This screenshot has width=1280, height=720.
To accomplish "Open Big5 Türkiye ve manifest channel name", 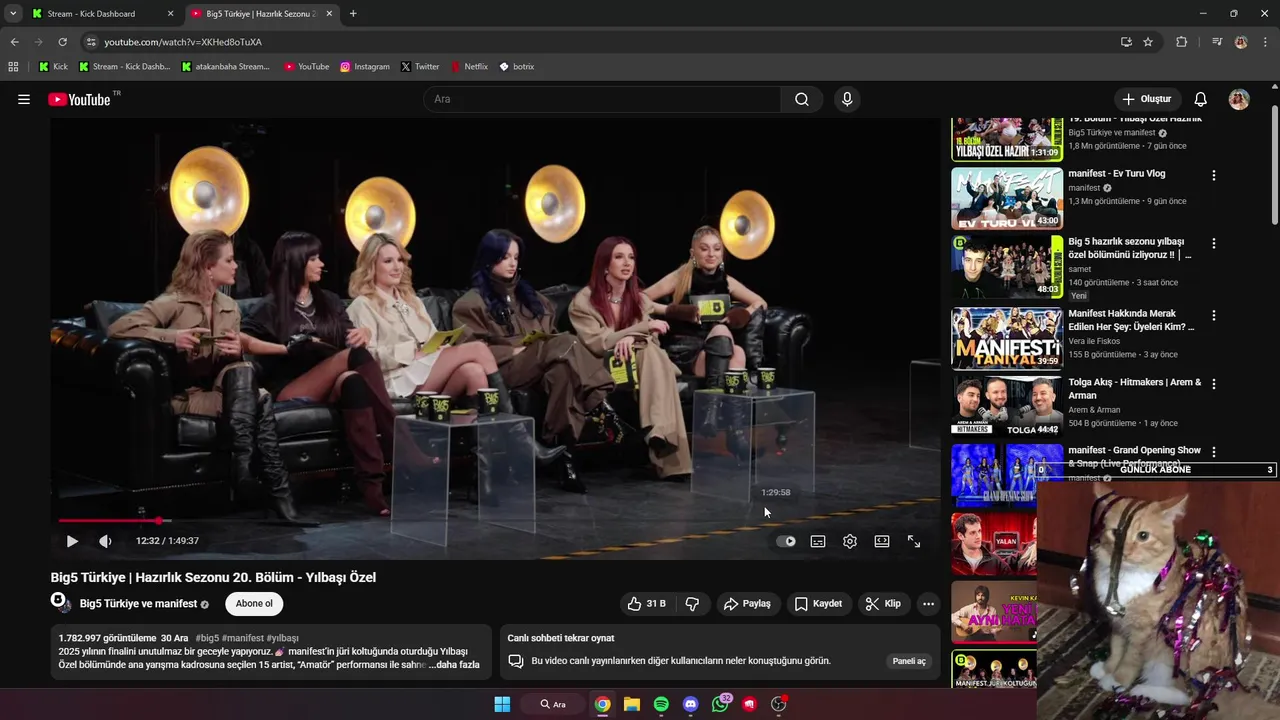I will pyautogui.click(x=138, y=604).
